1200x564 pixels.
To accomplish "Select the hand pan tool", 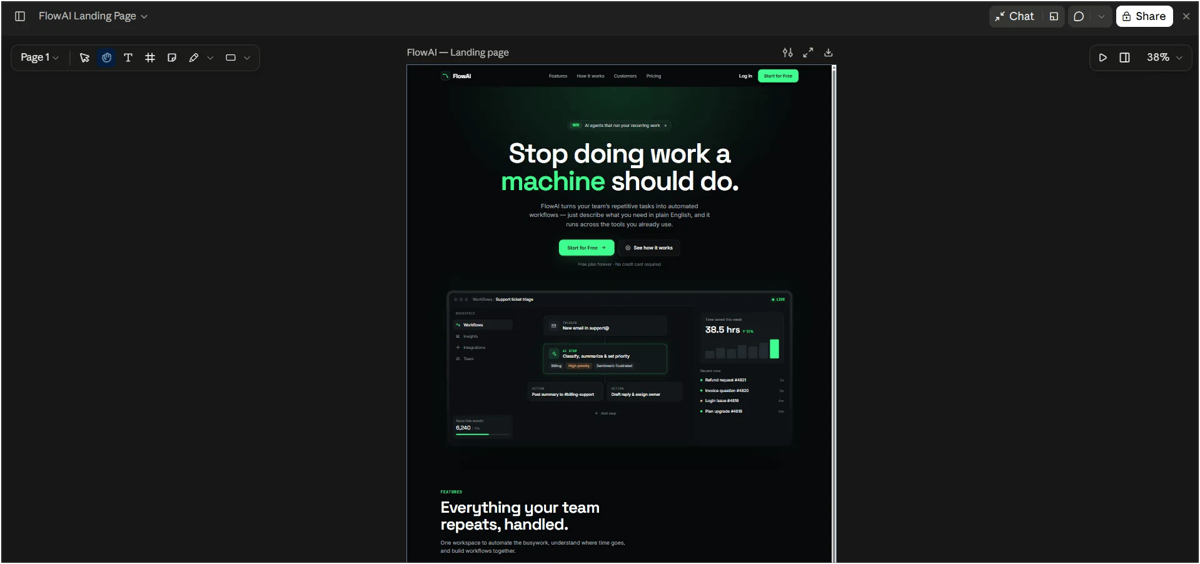I will coord(106,58).
